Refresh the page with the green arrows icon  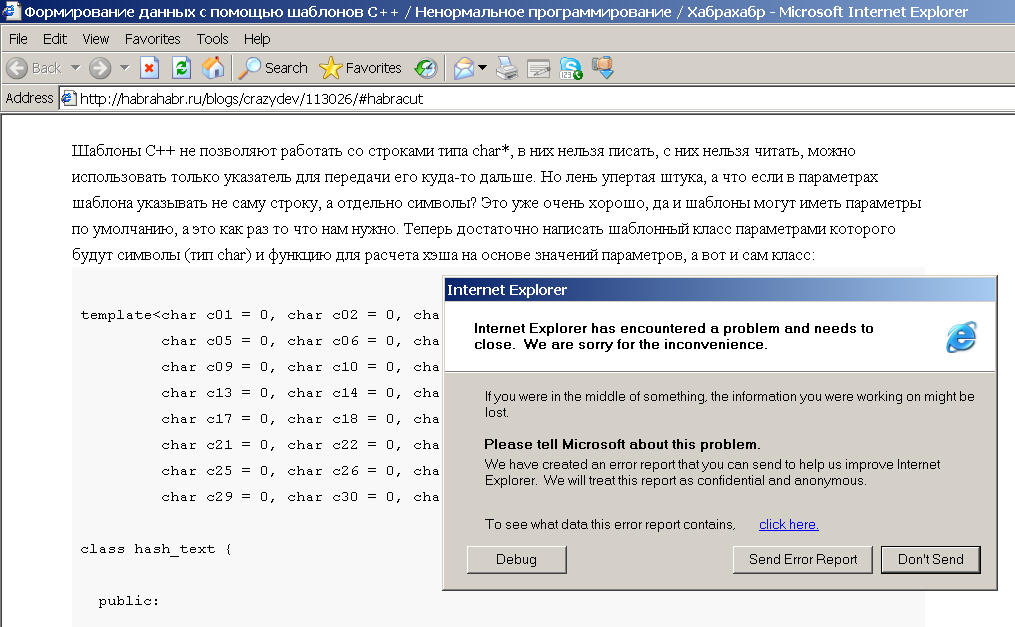181,68
